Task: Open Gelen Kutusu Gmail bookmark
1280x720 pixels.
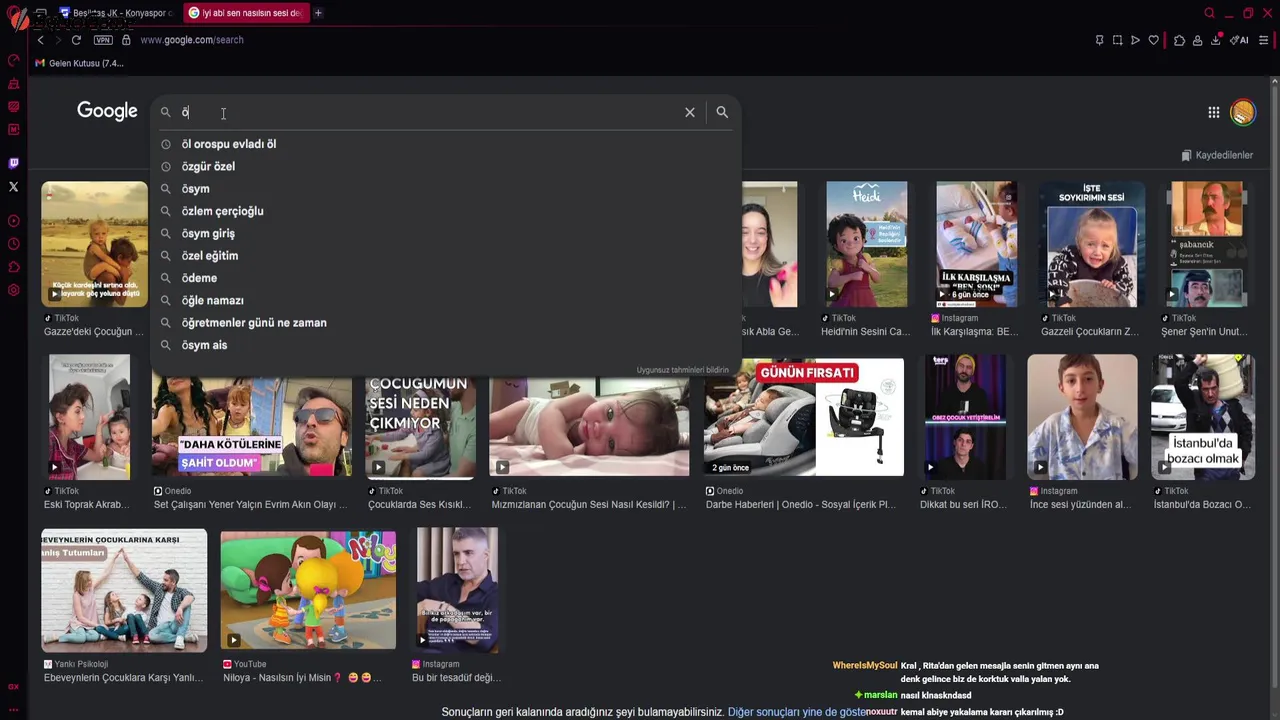Action: (x=79, y=63)
